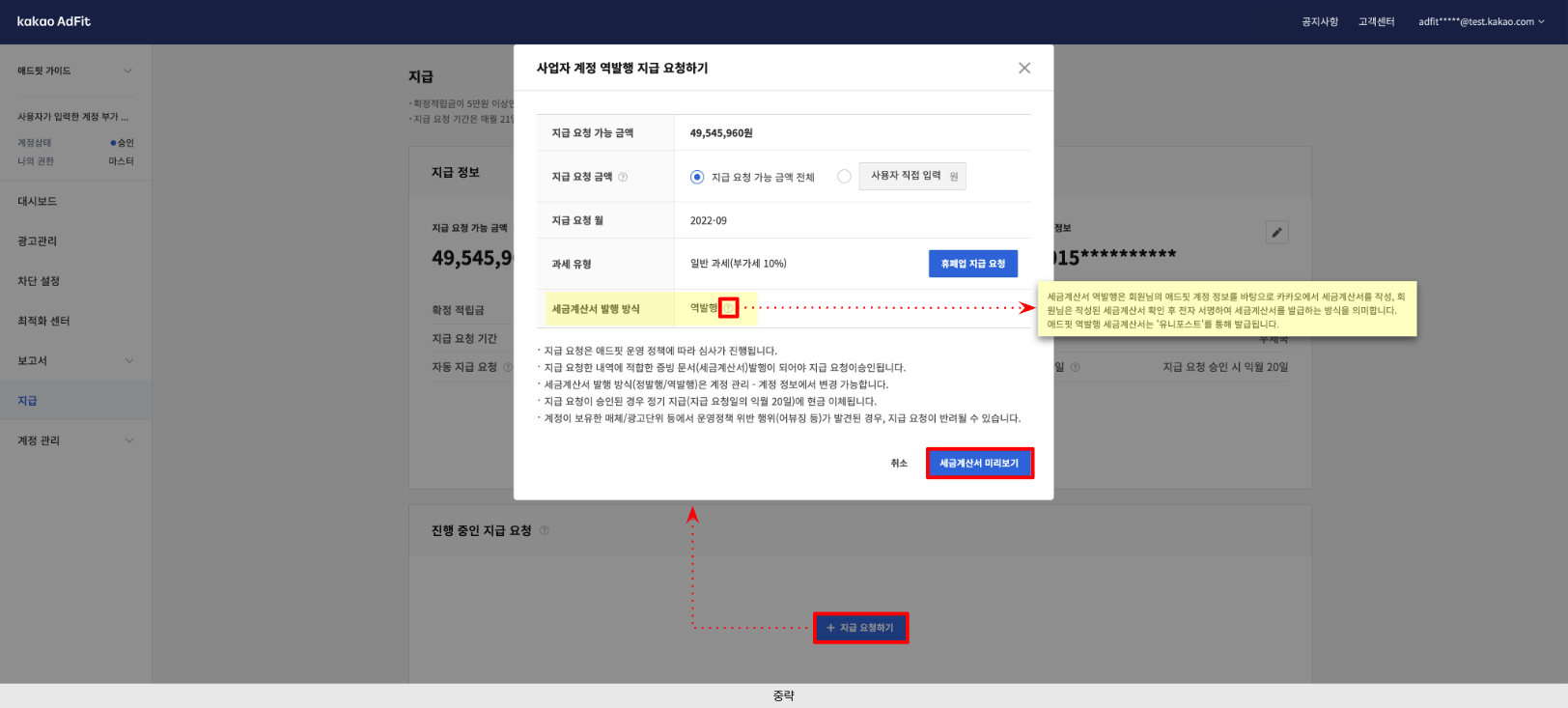The height and width of the screenshot is (708, 1568).
Task: Select the 사용자 직접 입력 radio button
Action: click(x=844, y=176)
